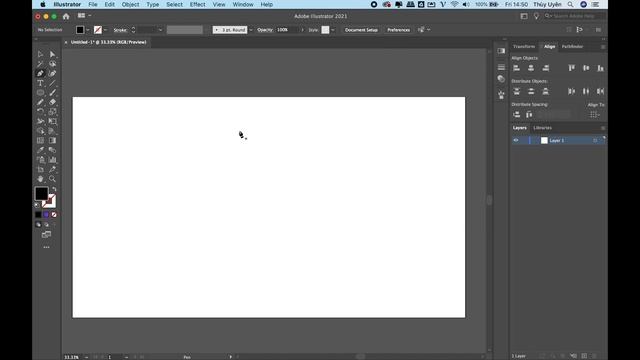The height and width of the screenshot is (360, 640).
Task: Click vertical align bottom icon
Action: pos(600,68)
